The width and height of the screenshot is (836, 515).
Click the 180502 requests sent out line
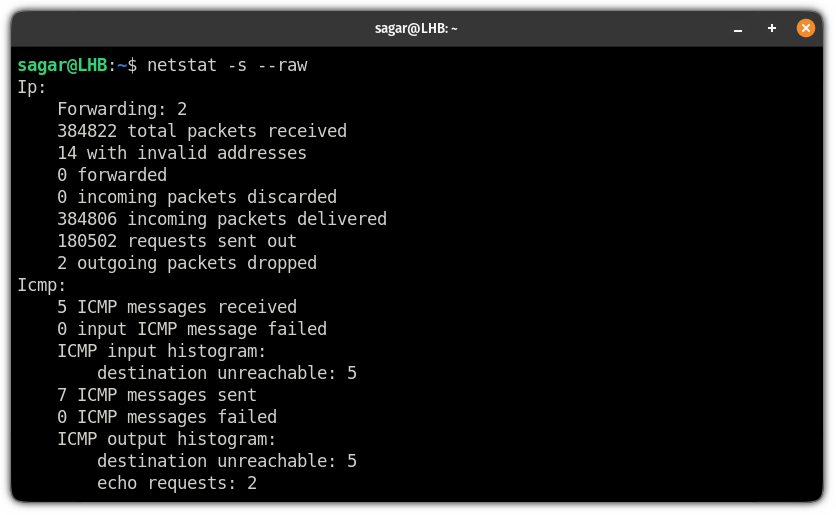(177, 241)
